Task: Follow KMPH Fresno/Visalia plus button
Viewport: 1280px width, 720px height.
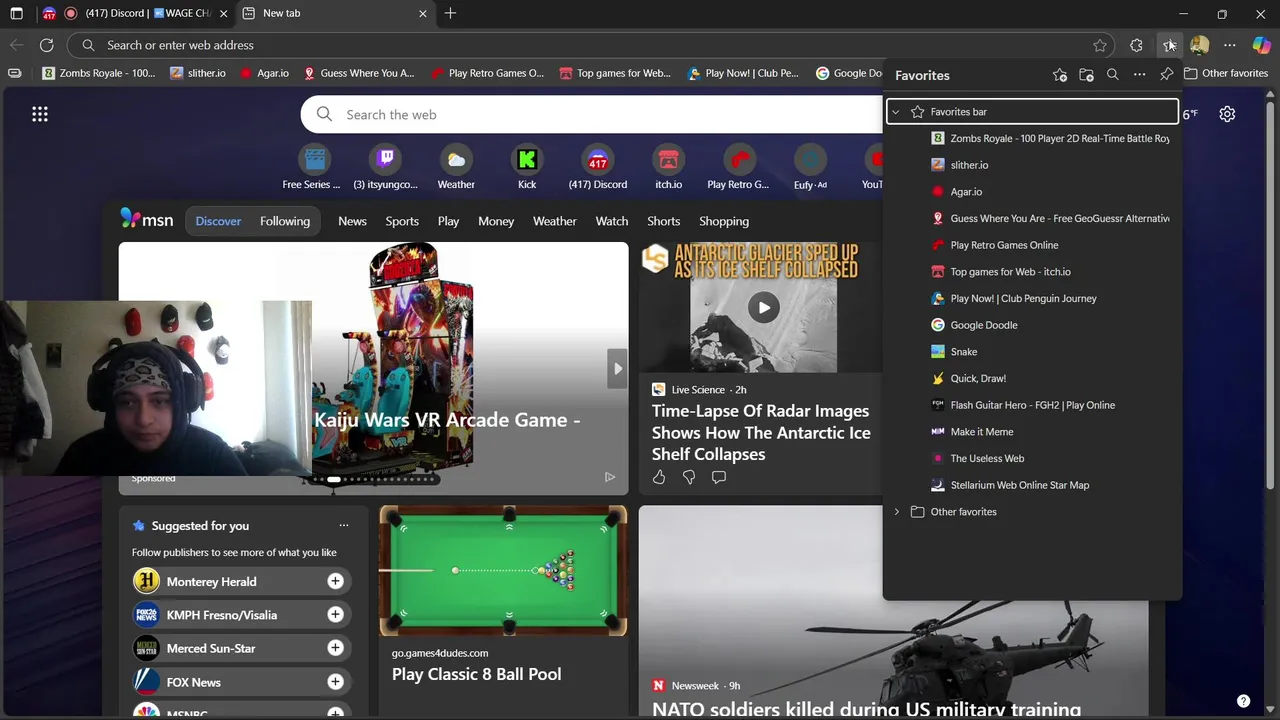Action: [x=335, y=615]
